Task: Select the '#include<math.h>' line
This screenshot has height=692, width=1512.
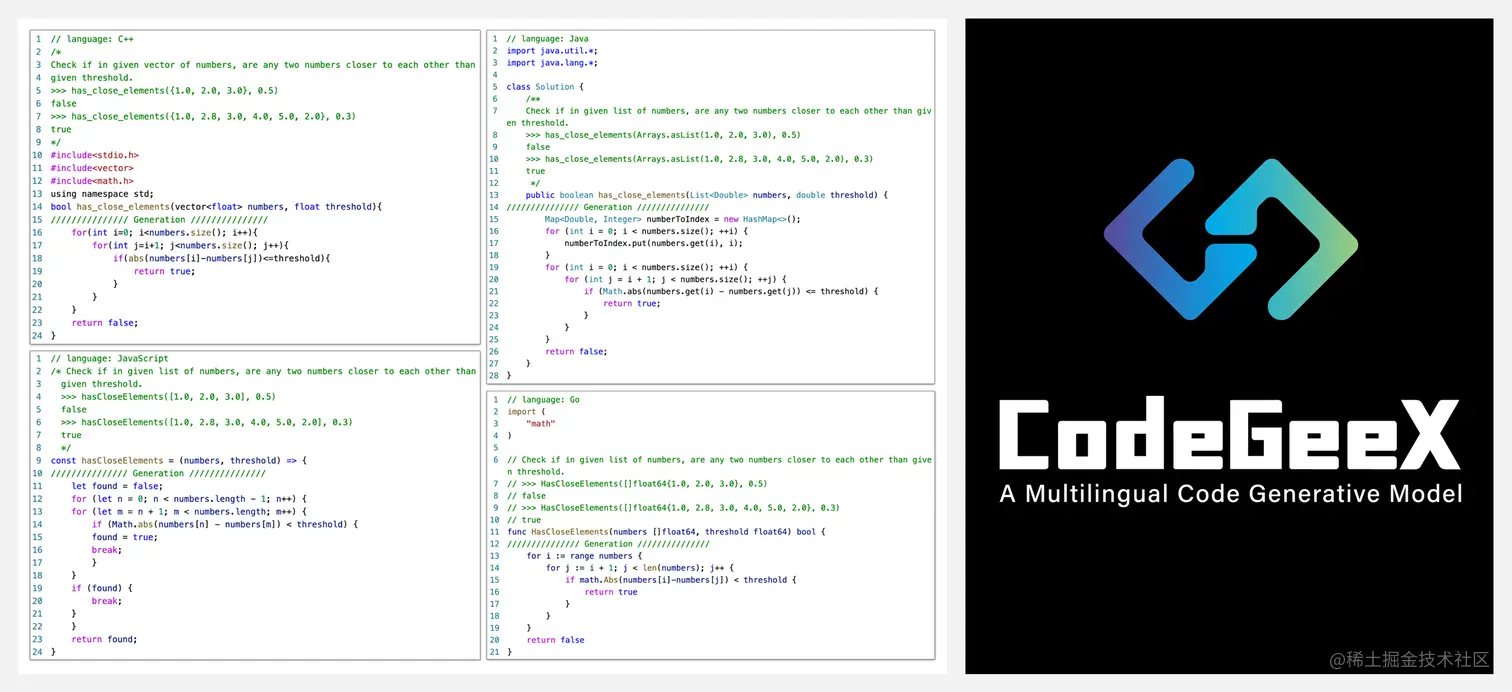Action: click(x=92, y=181)
